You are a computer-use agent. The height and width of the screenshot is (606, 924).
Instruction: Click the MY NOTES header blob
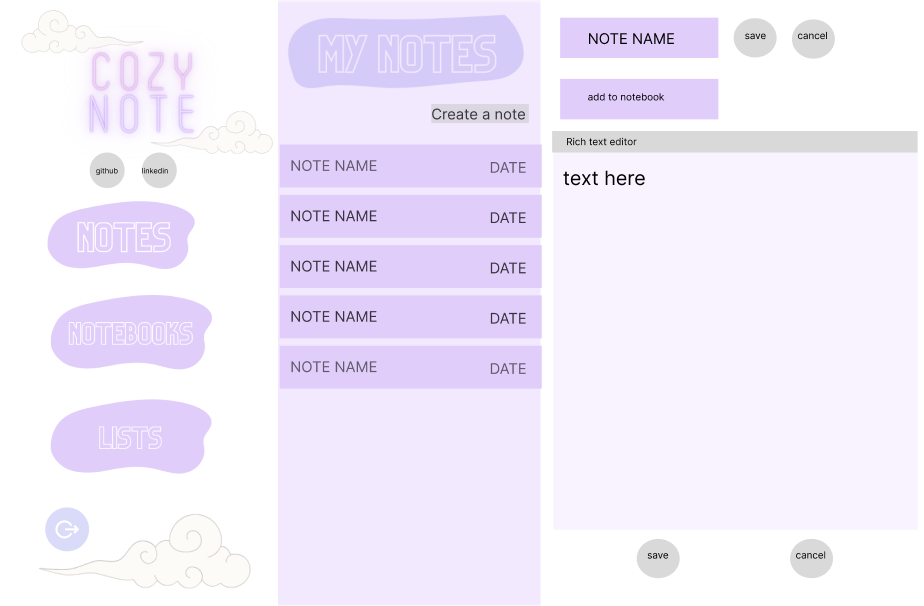tap(407, 52)
